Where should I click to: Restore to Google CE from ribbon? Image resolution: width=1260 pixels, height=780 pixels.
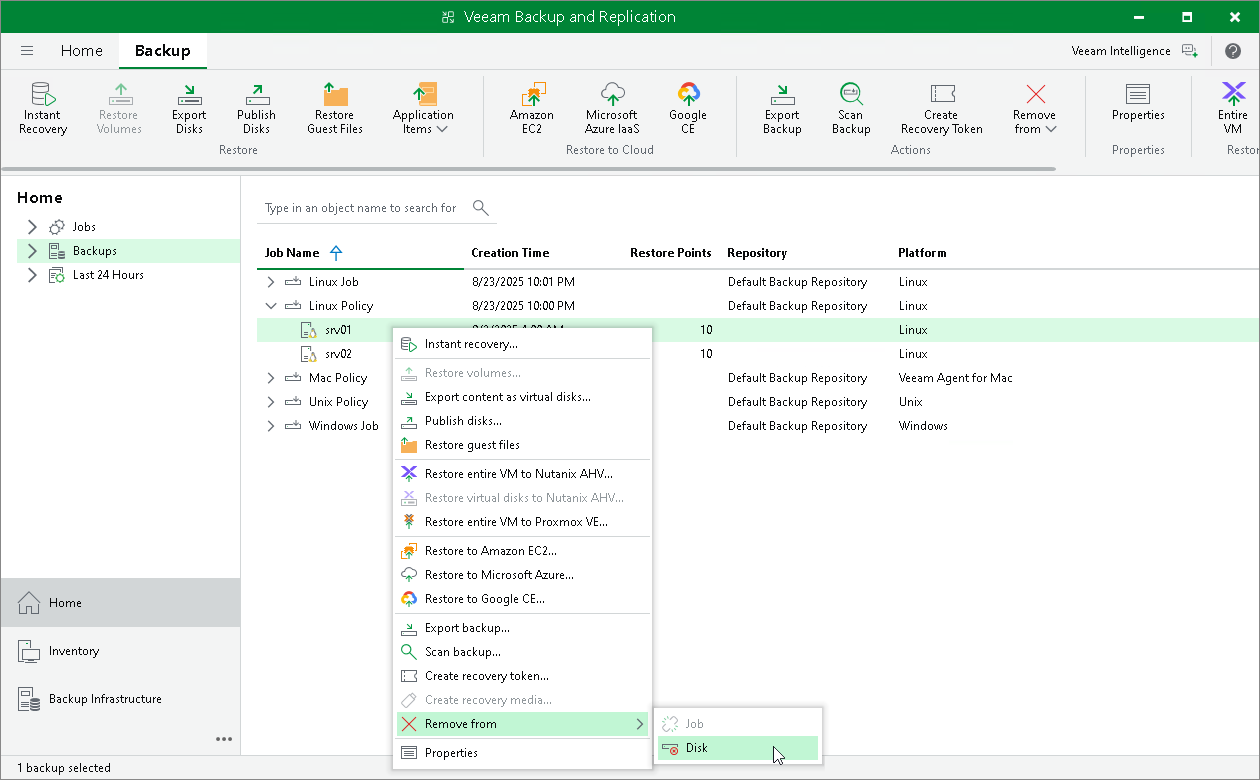click(688, 108)
